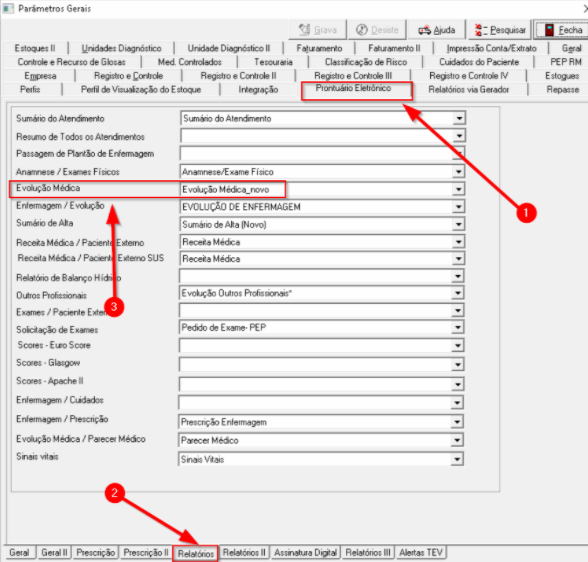
Task: Open Cuidados do Paciente tab
Action: 479,62
